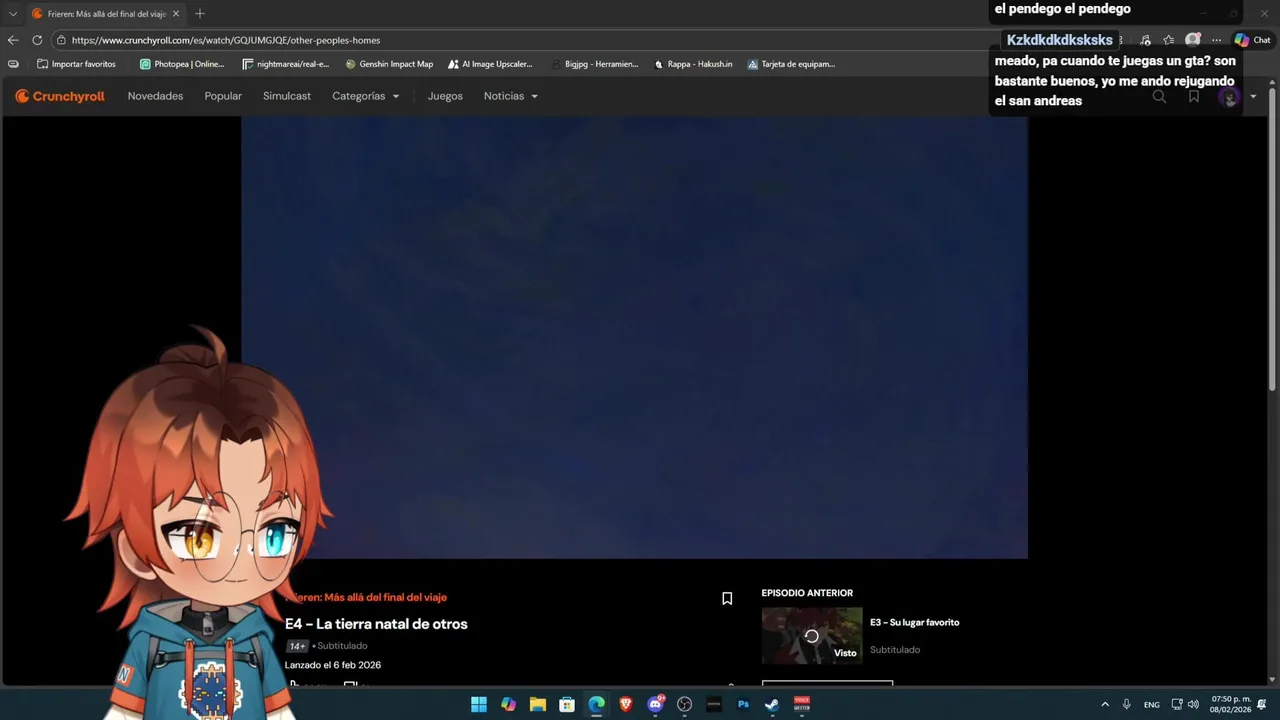
Task: Open Photoshop from the taskbar
Action: pyautogui.click(x=743, y=704)
